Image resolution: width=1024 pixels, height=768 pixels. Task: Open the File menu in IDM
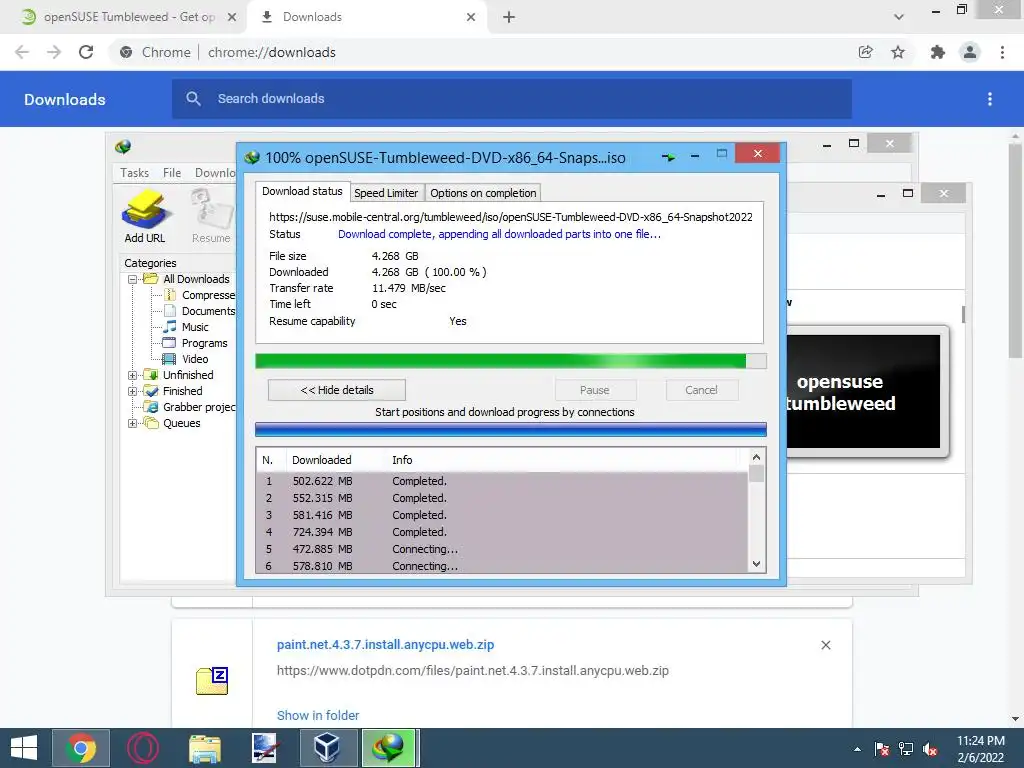tap(172, 172)
